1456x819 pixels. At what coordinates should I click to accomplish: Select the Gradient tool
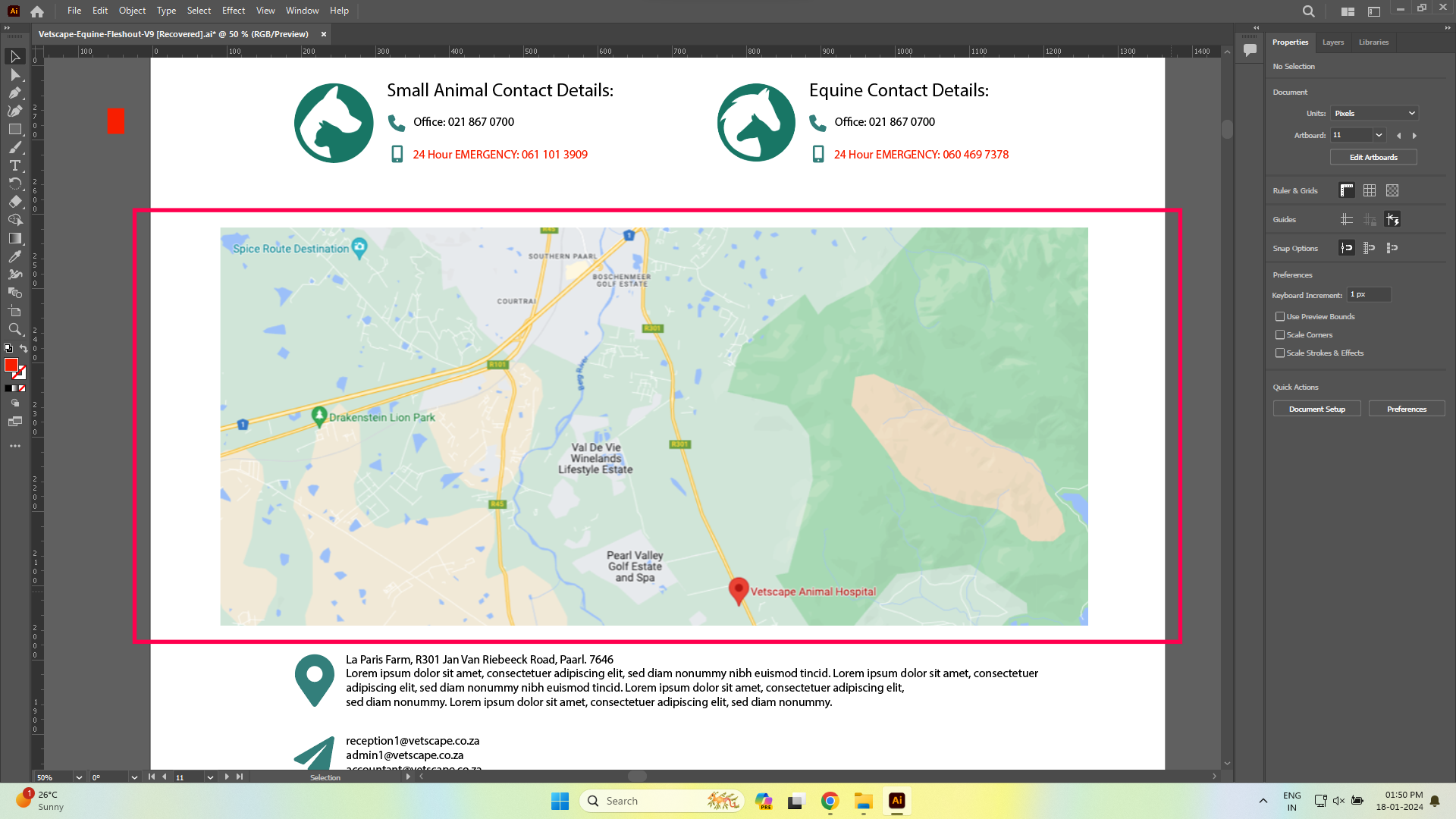pyautogui.click(x=14, y=238)
